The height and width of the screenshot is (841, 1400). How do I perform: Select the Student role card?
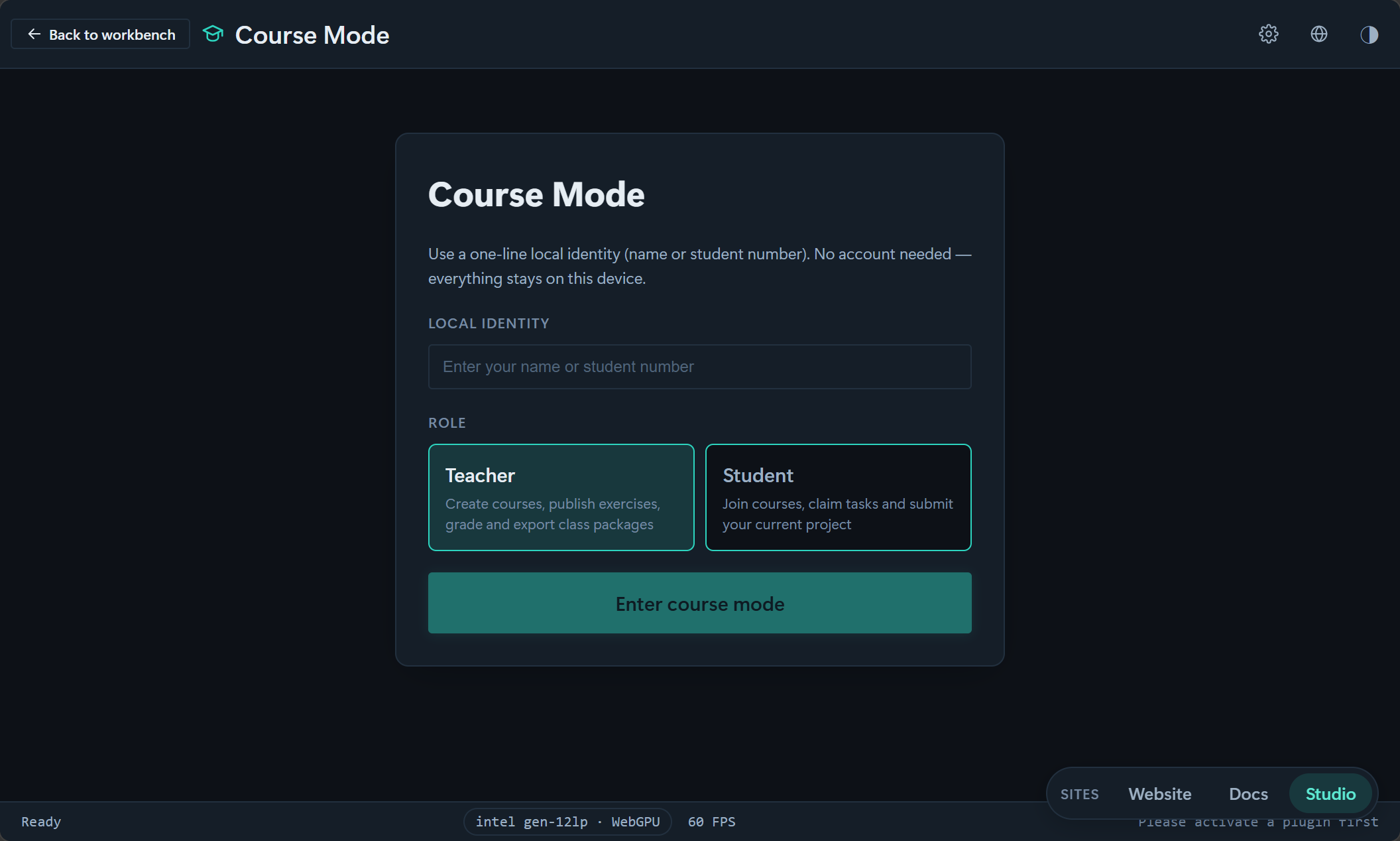(838, 497)
